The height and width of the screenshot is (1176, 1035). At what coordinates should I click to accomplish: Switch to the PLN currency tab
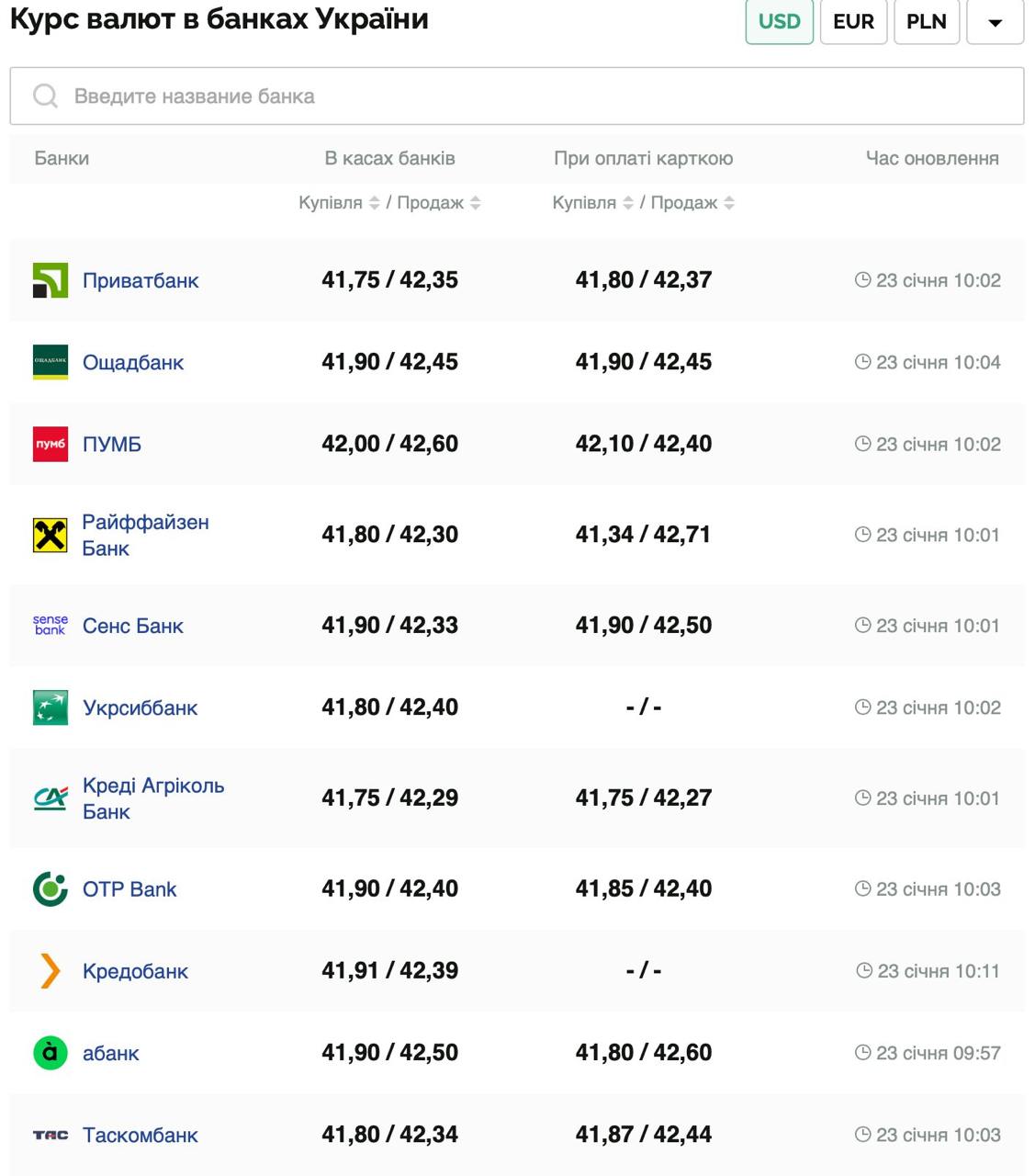coord(926,22)
